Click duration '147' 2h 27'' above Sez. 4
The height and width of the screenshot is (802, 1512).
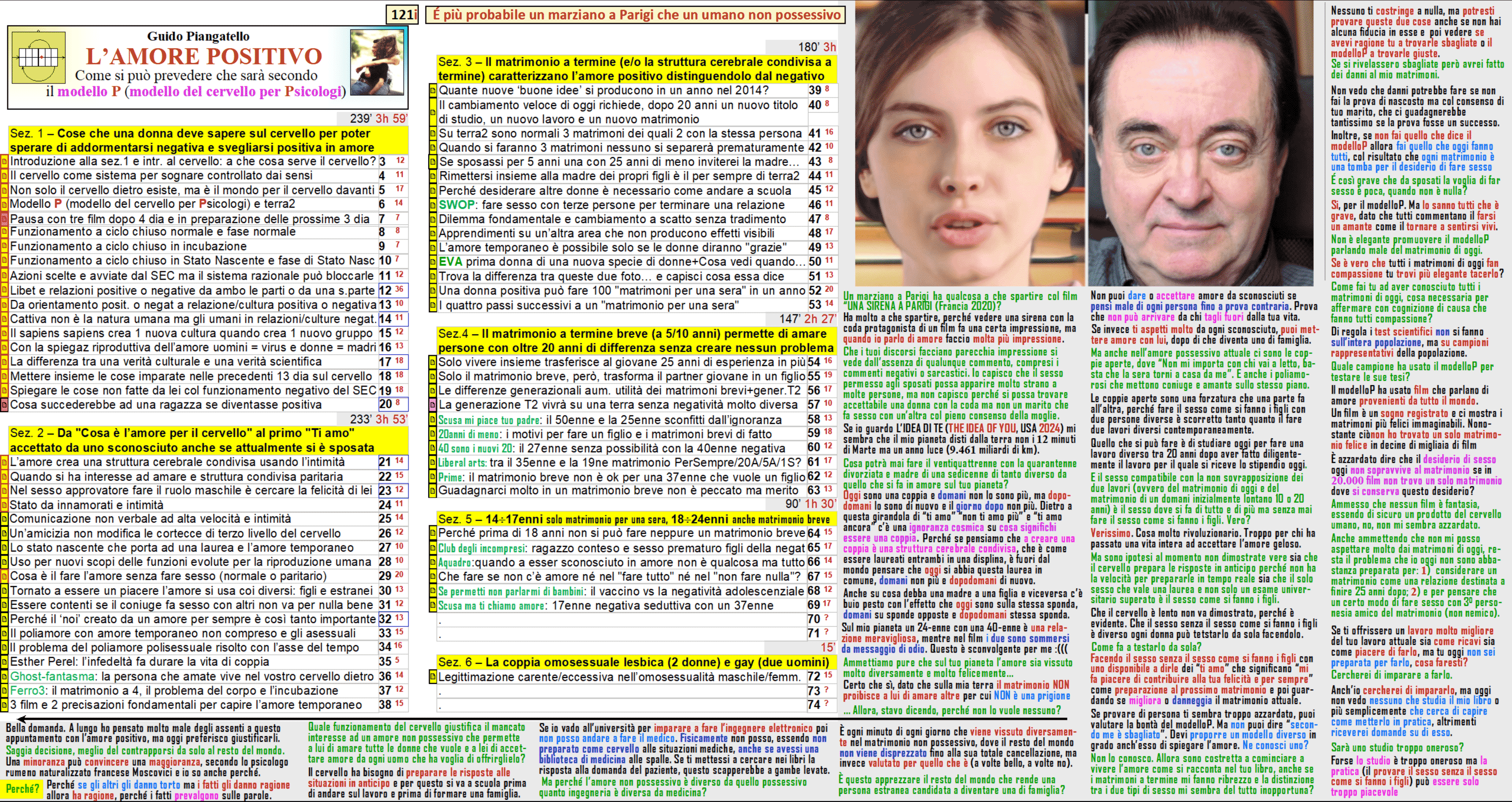[808, 319]
